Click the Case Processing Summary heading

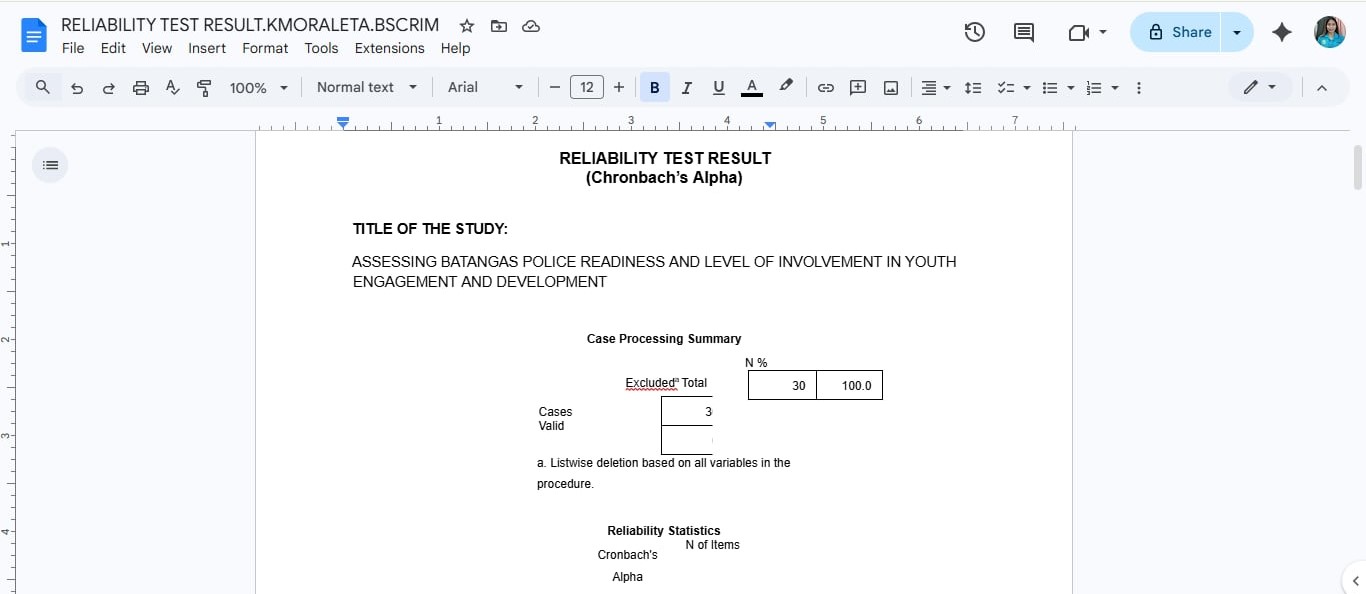click(x=664, y=339)
